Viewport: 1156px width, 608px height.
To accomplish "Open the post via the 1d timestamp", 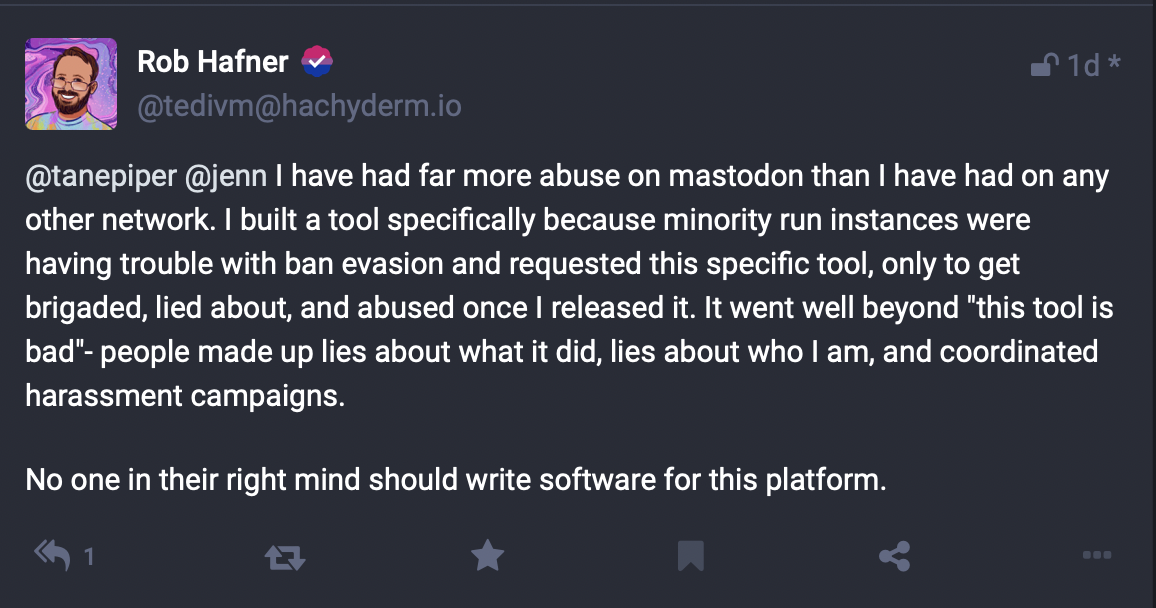I will [1083, 66].
